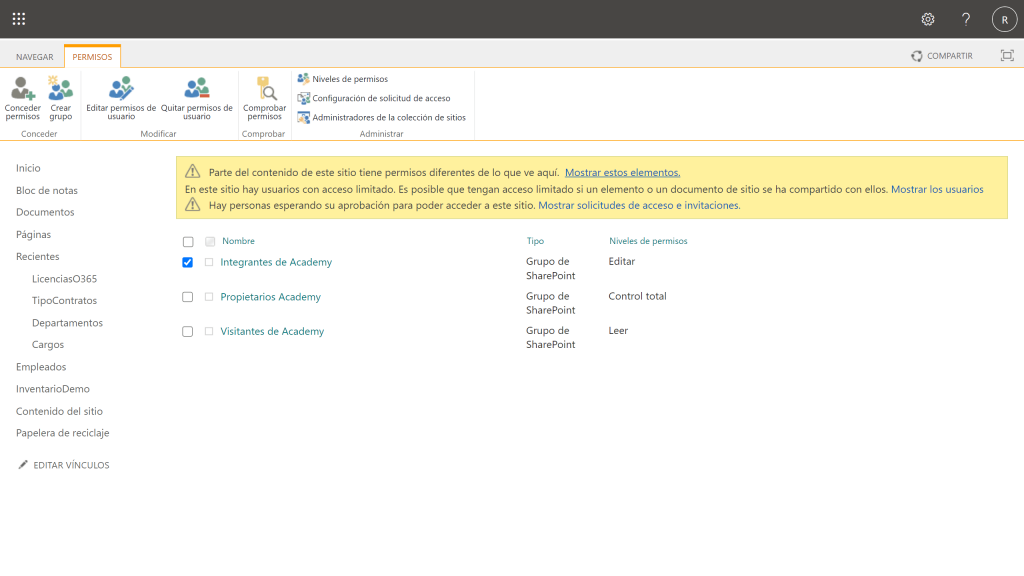Viewport: 1024px width, 576px height.
Task: Open SharePoint settings gear
Action: (927, 19)
